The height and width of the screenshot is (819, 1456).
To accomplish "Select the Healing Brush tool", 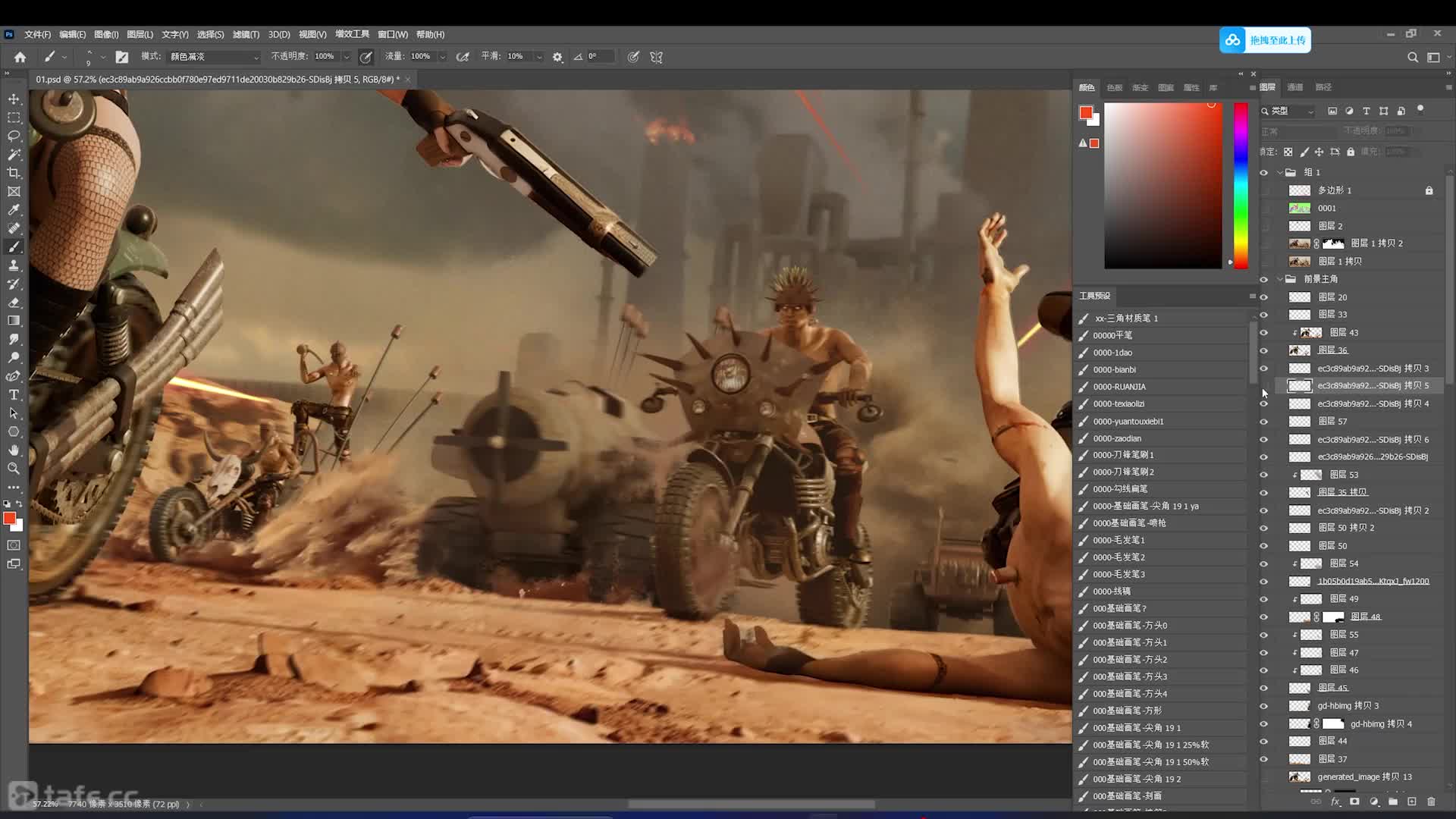I will tap(14, 228).
